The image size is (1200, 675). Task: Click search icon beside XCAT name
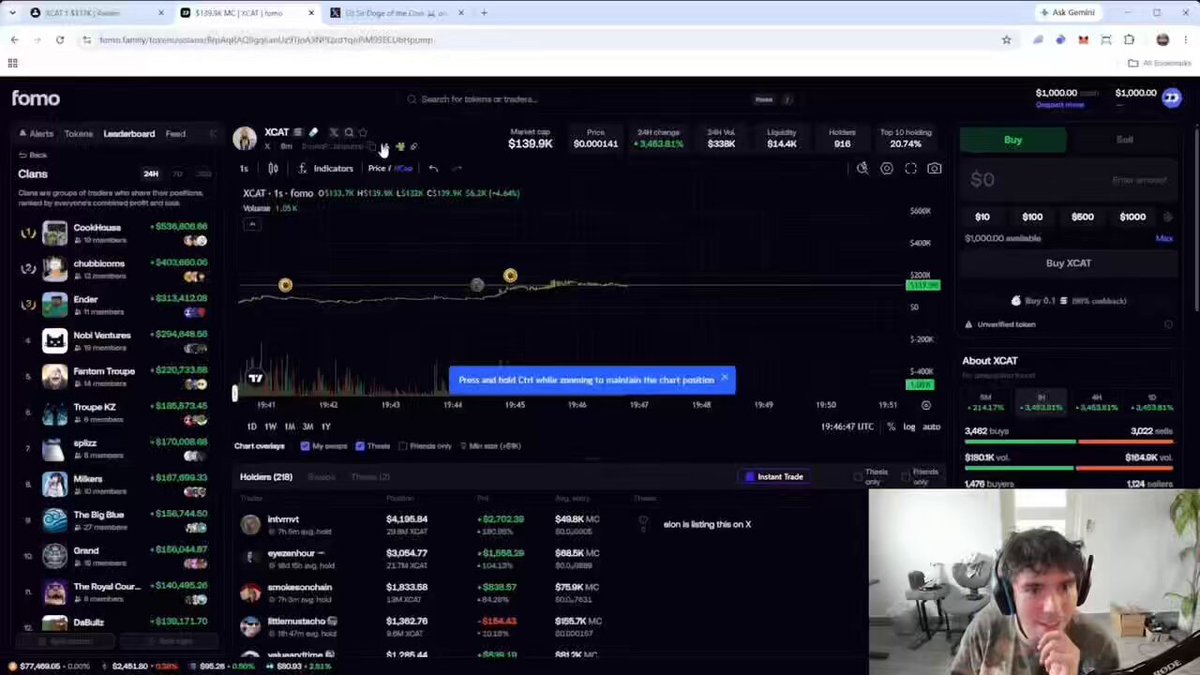[x=349, y=132]
